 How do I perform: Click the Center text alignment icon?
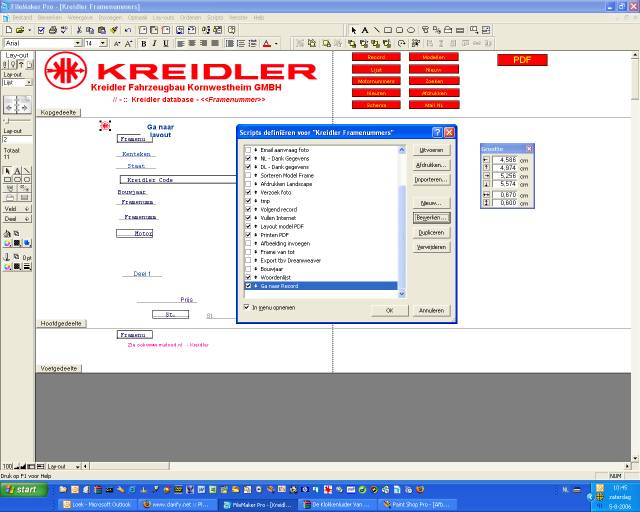pos(192,43)
